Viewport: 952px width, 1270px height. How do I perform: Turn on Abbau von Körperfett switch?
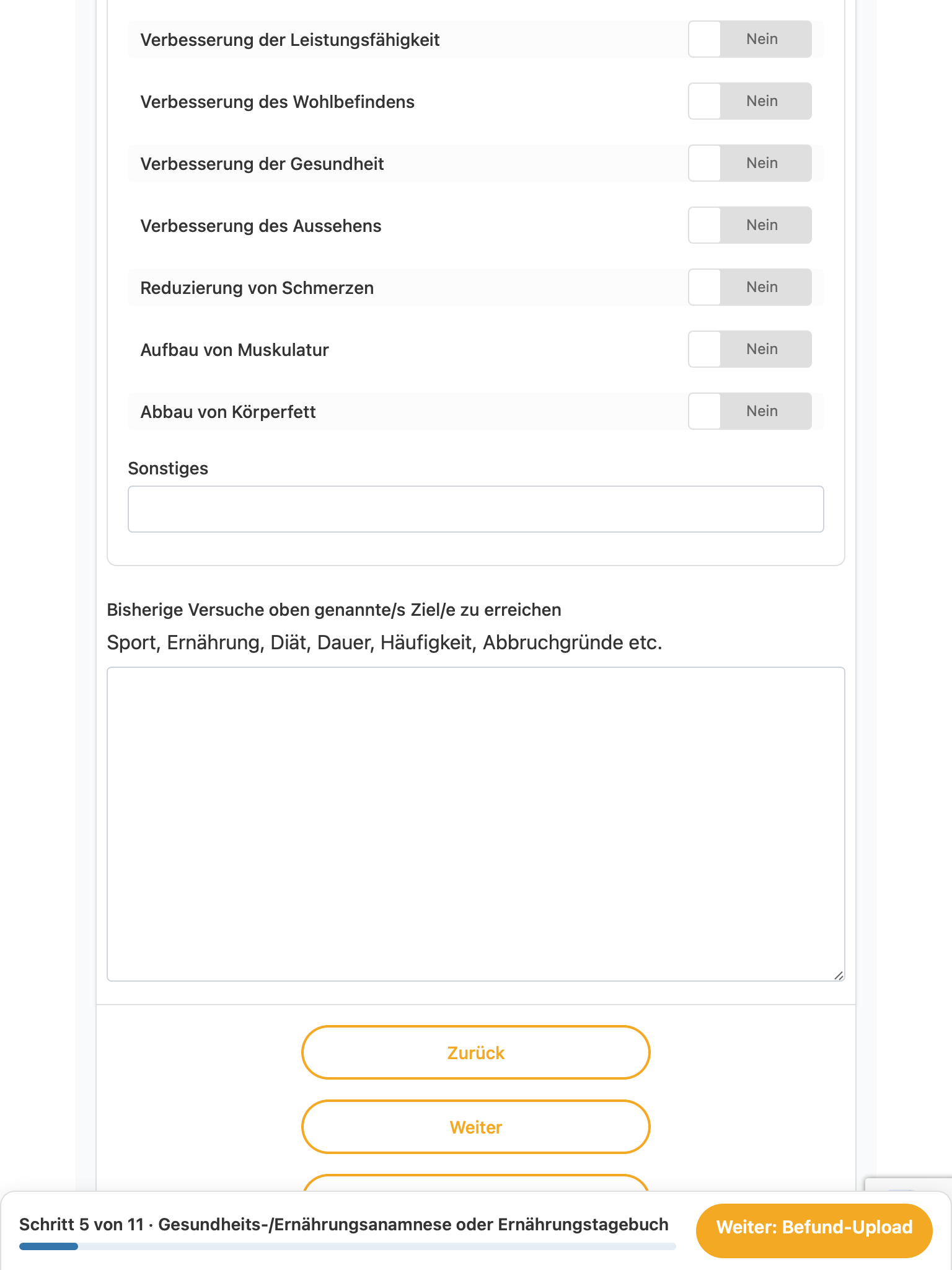click(749, 411)
